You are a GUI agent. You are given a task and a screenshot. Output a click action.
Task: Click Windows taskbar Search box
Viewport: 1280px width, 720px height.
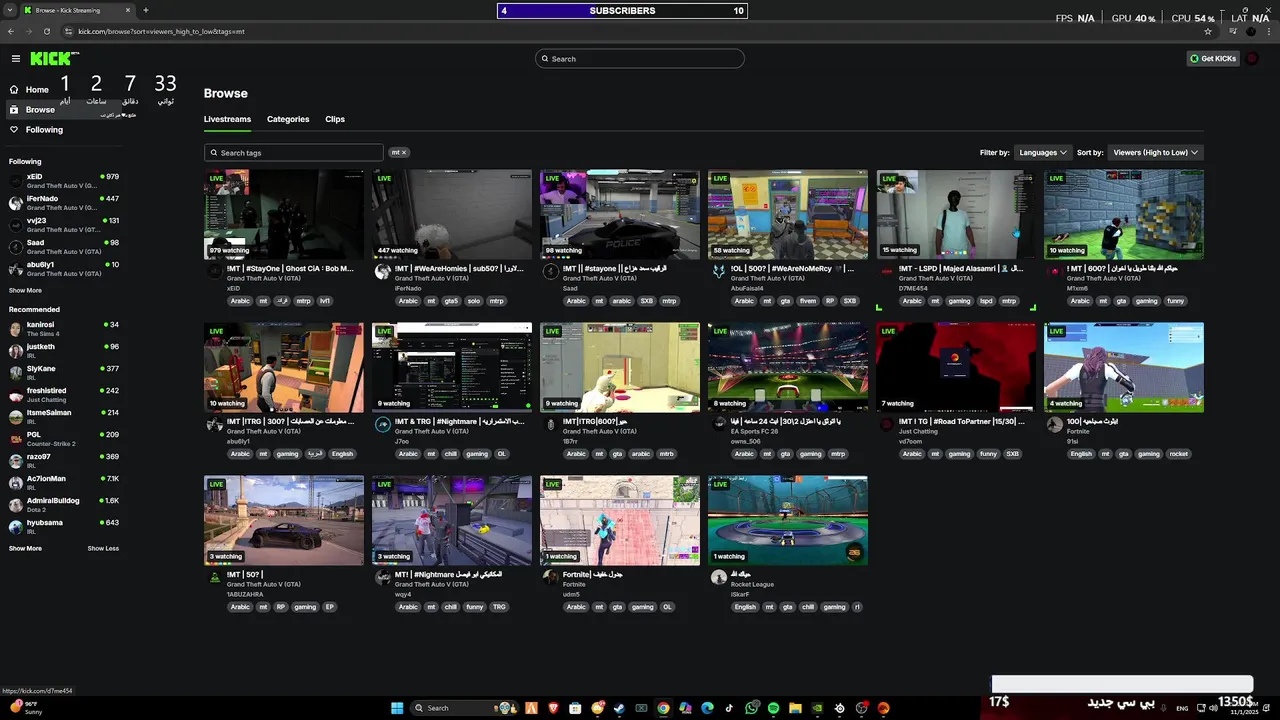click(462, 708)
